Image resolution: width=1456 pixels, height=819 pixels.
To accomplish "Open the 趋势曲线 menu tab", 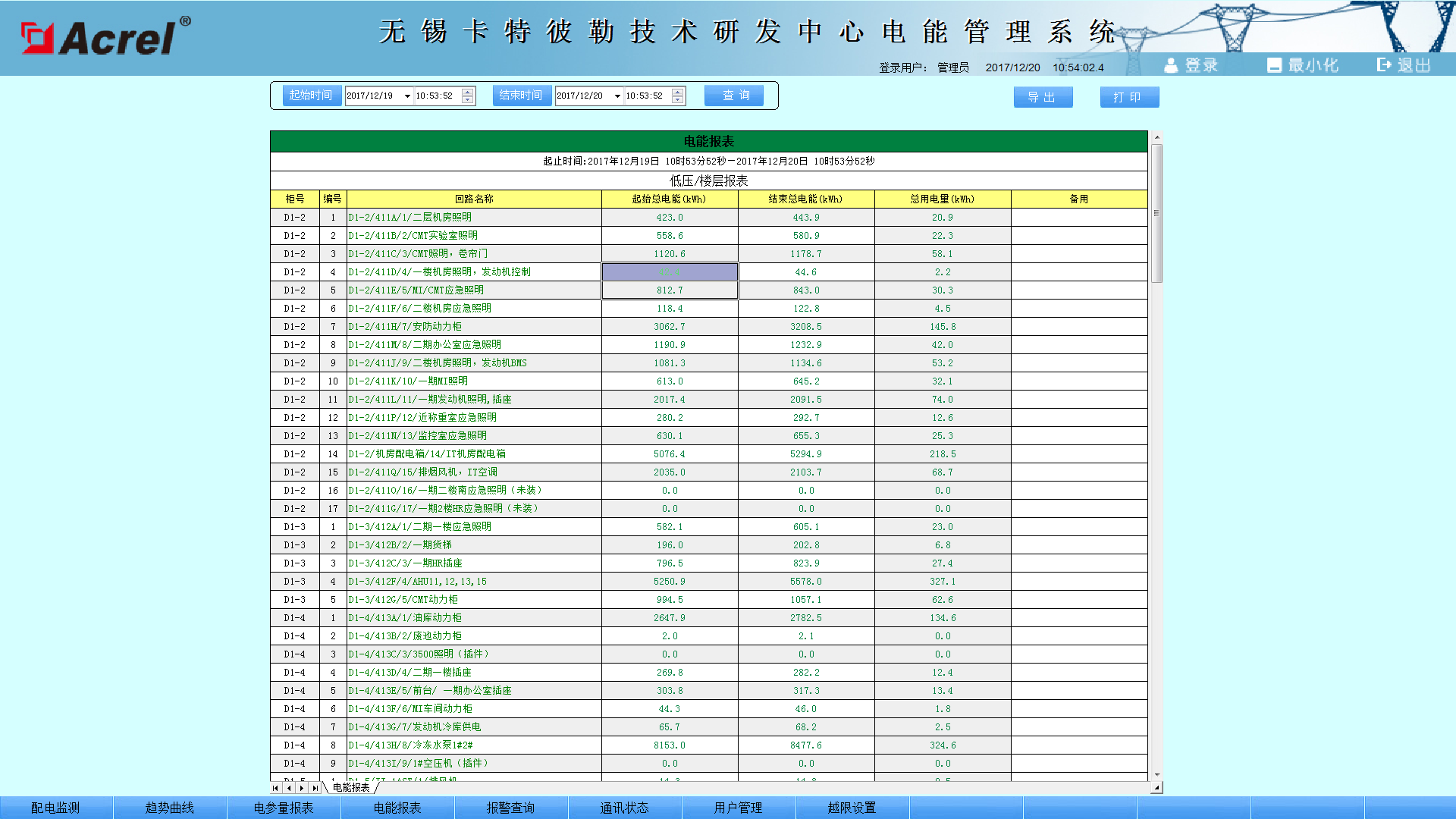I will coord(170,808).
